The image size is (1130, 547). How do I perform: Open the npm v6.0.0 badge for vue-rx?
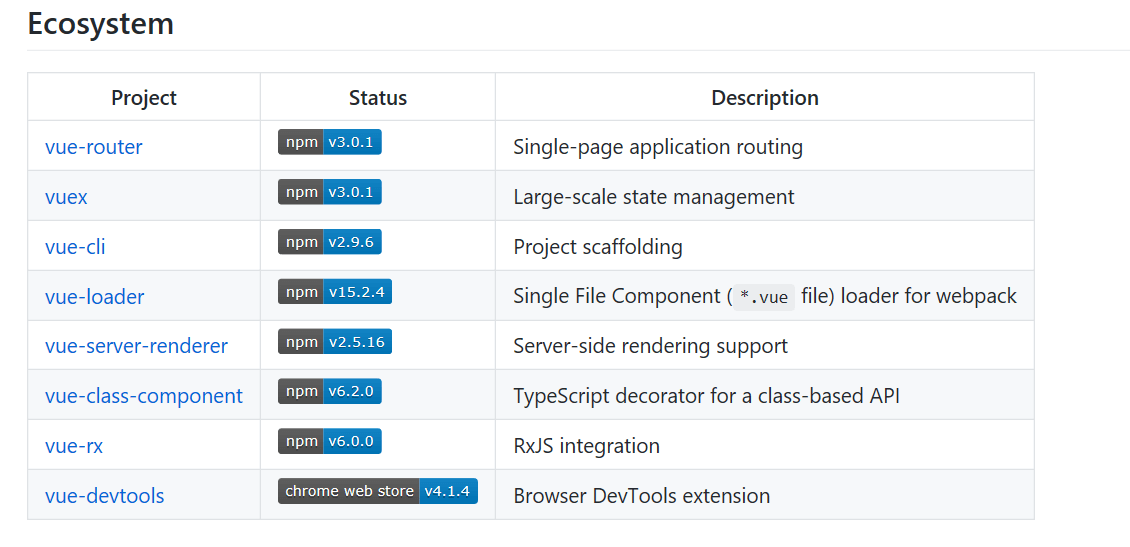(x=330, y=441)
